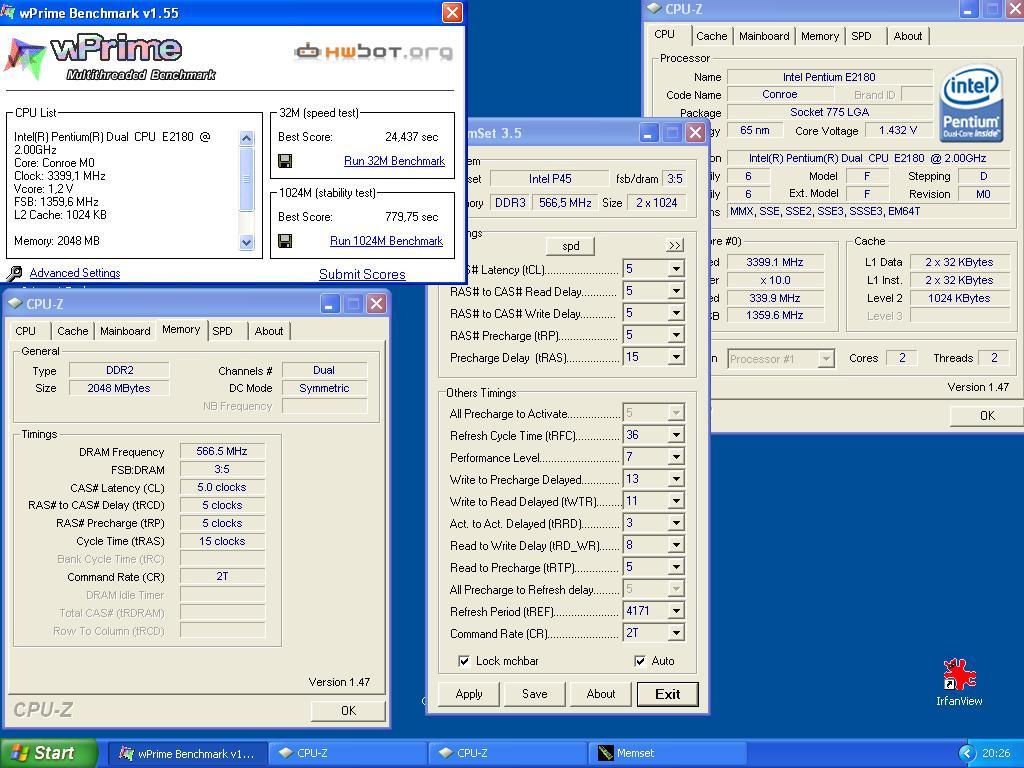
Task: Click Save in MemSet
Action: coord(534,694)
